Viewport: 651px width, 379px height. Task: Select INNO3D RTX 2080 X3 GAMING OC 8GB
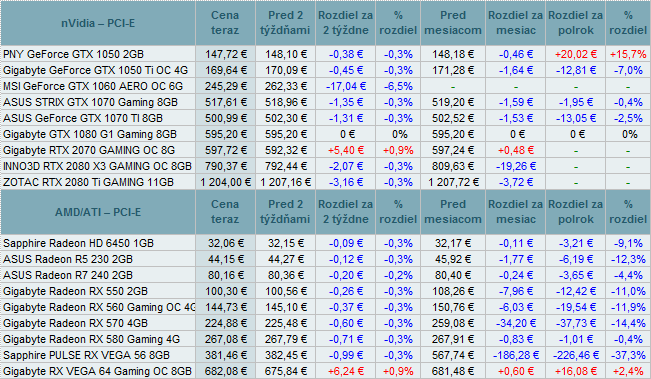point(98,166)
